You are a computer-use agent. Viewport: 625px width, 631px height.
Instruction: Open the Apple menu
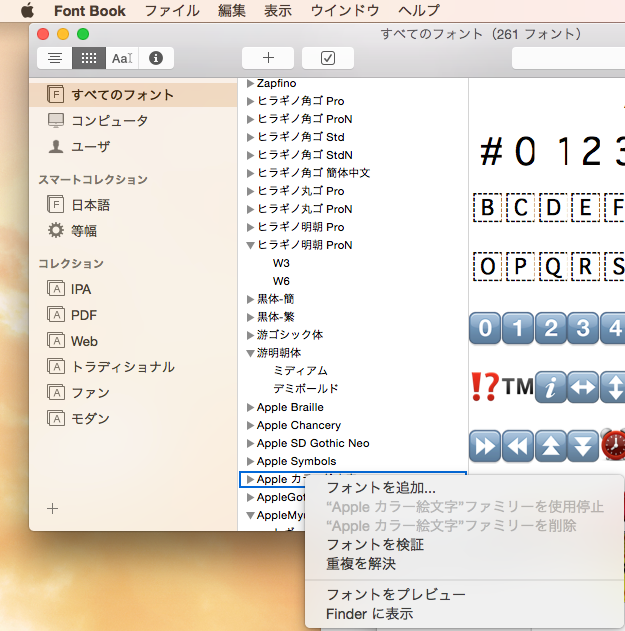[x=27, y=10]
